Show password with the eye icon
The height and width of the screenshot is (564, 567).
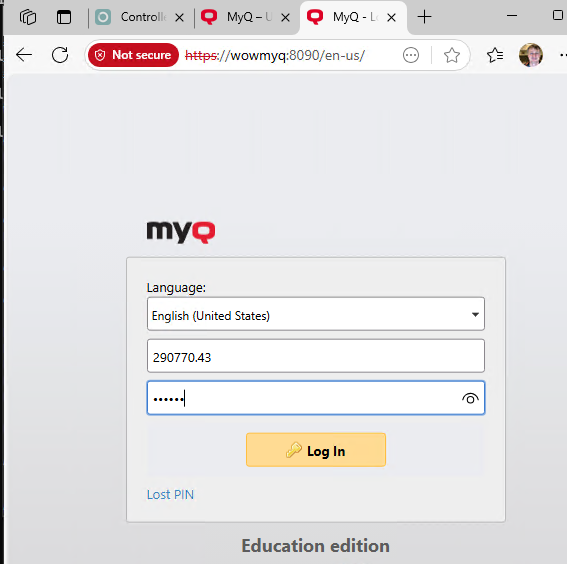pyautogui.click(x=470, y=398)
